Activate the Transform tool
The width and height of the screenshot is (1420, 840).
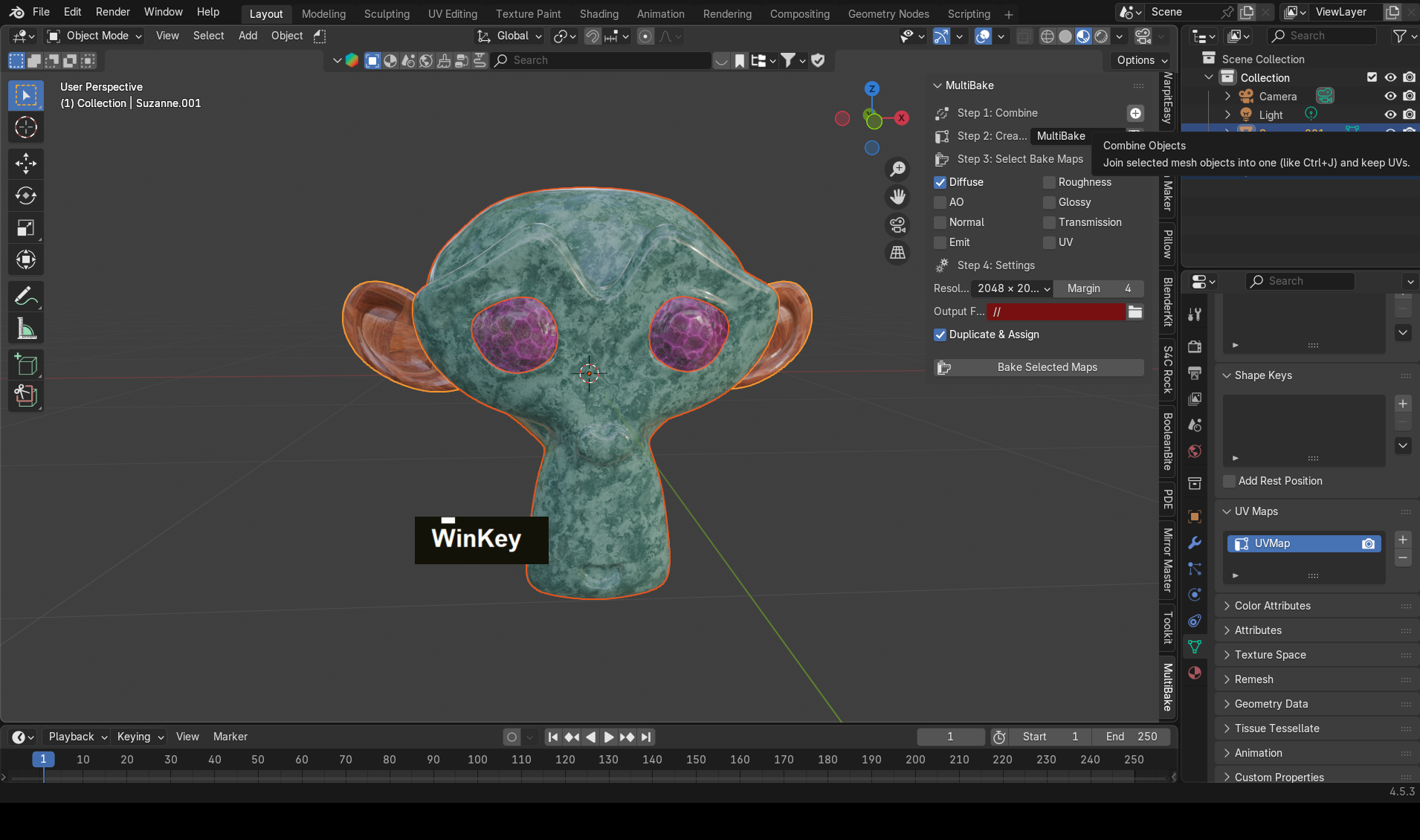pyautogui.click(x=26, y=259)
